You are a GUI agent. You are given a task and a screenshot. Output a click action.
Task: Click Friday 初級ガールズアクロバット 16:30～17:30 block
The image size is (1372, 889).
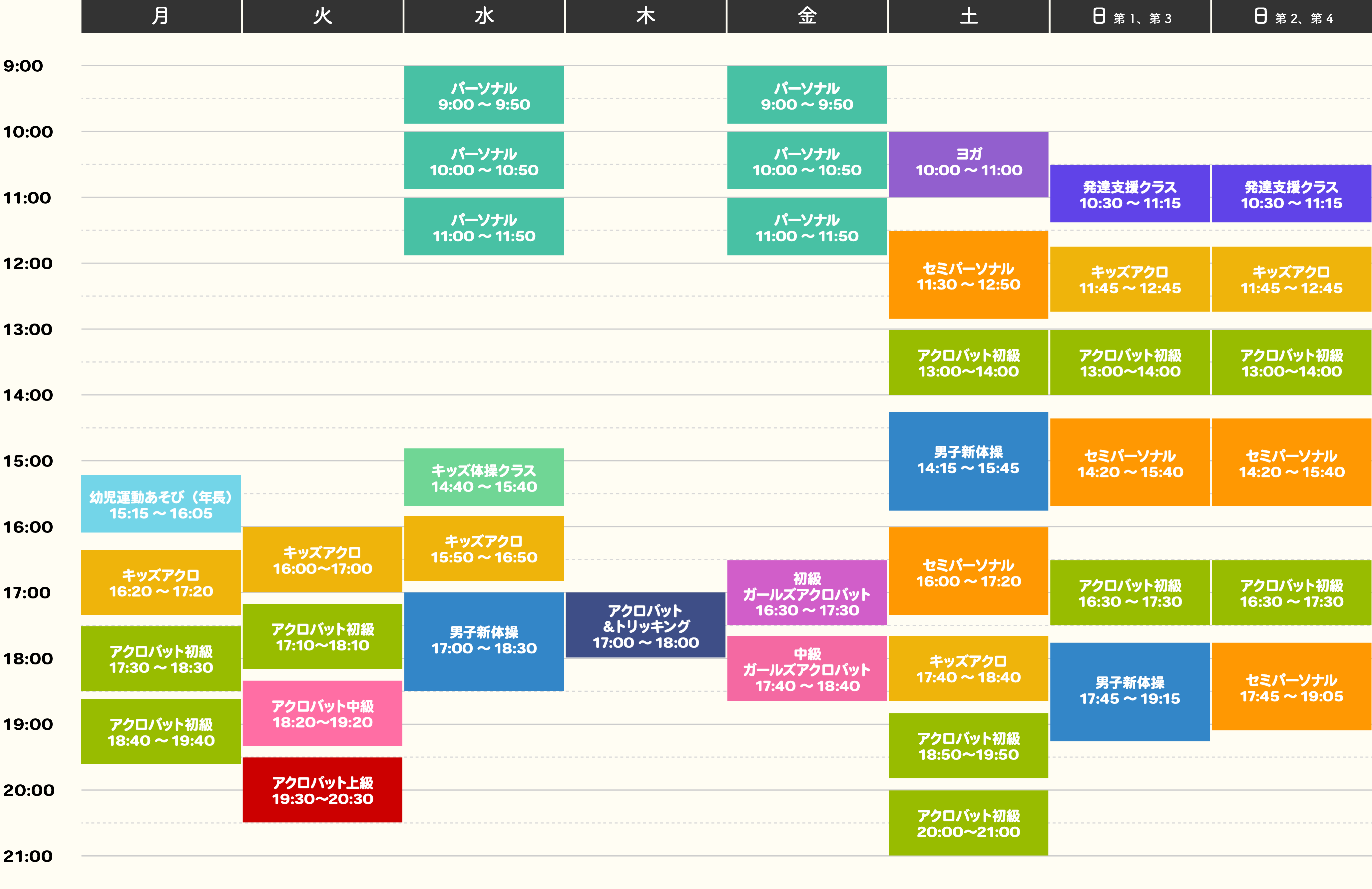point(806,593)
